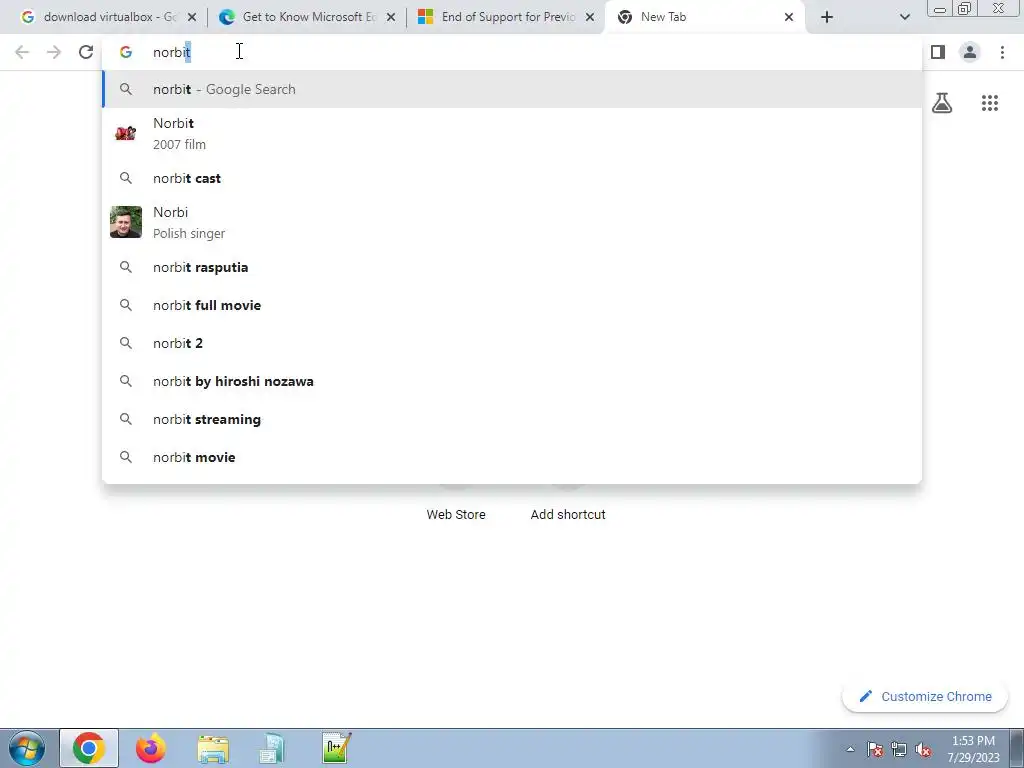
Task: Click the Norbit film thumbnail image
Action: point(125,133)
